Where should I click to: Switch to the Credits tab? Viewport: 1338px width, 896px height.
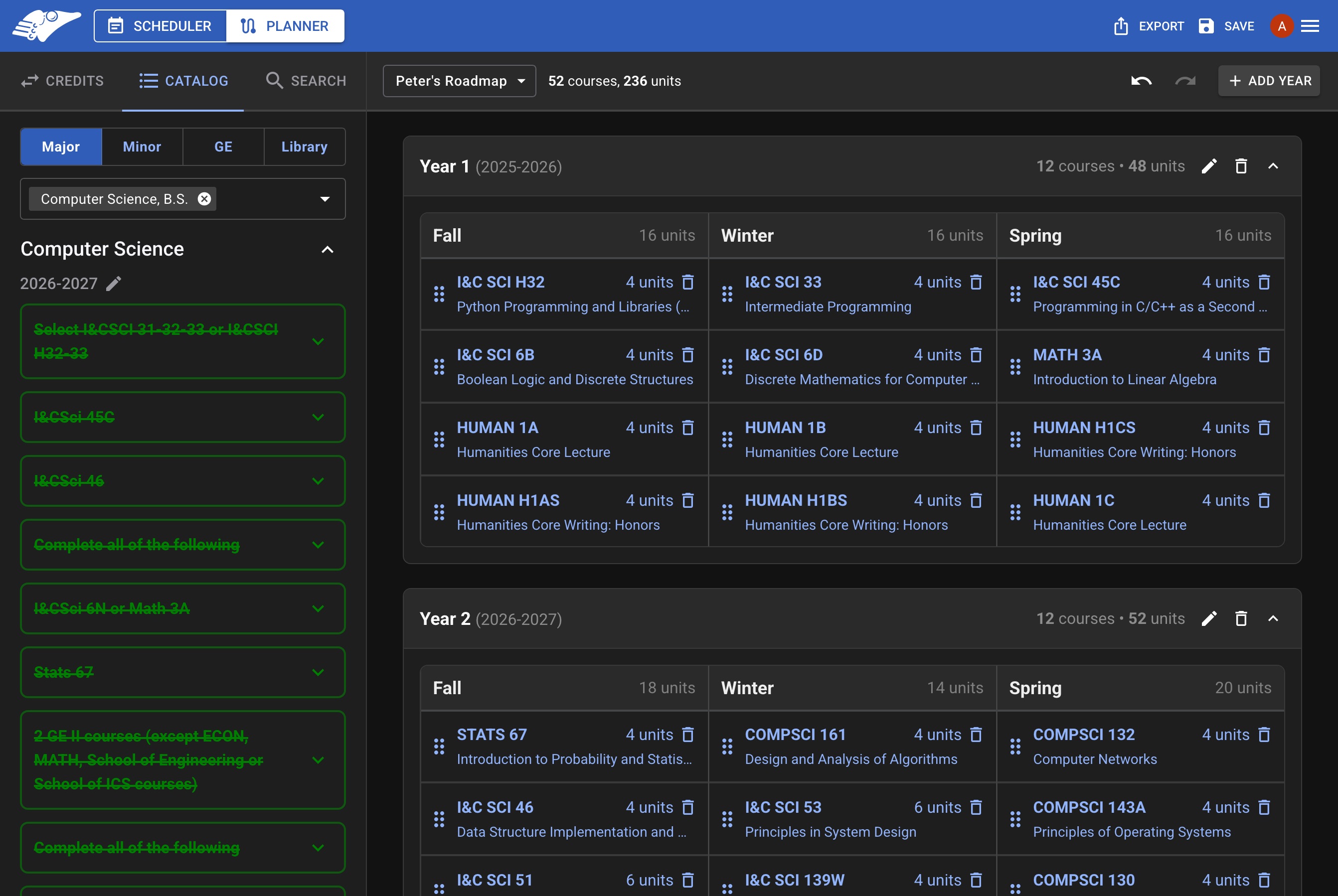click(62, 81)
